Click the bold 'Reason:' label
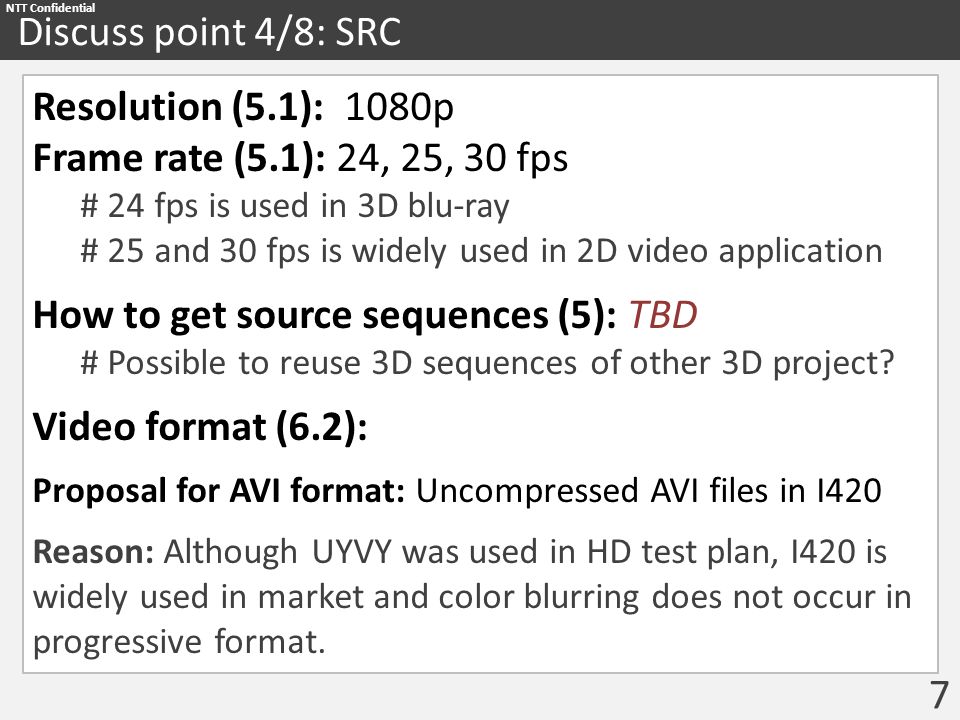Image resolution: width=960 pixels, height=720 pixels. coord(94,552)
